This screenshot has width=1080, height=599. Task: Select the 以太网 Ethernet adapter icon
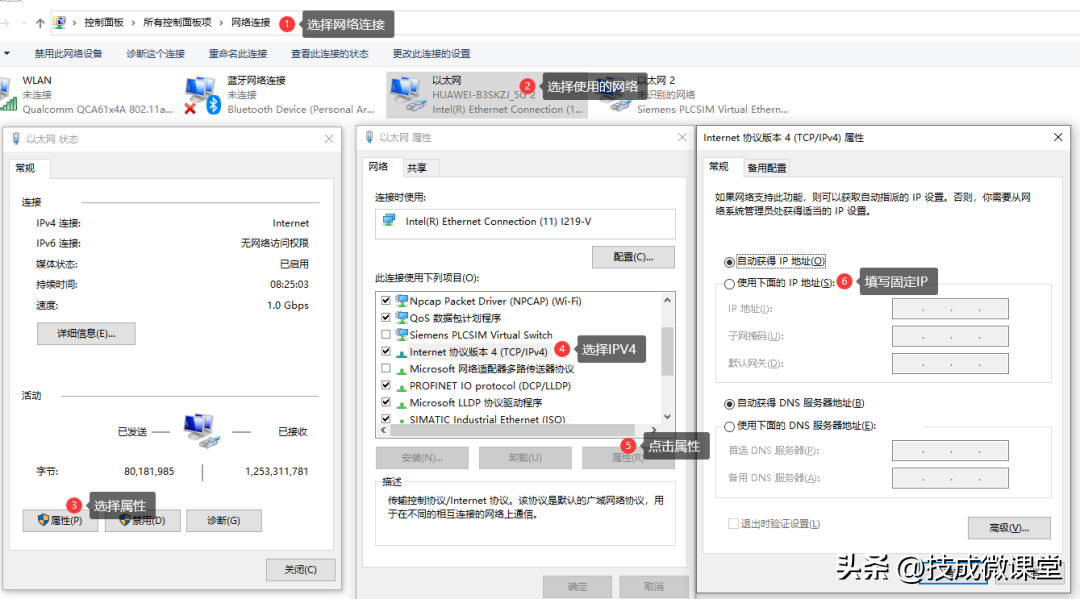[x=404, y=92]
